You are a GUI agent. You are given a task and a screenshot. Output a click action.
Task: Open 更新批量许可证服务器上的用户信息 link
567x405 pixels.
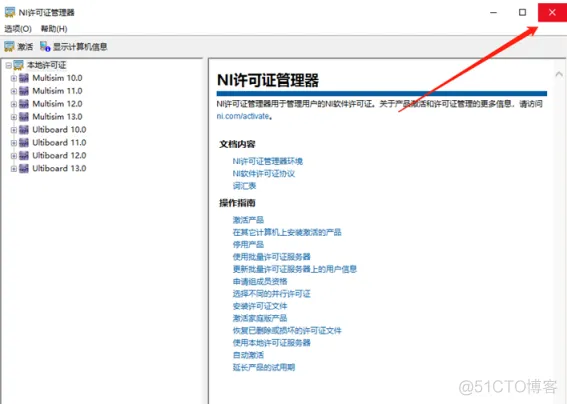coord(294,269)
